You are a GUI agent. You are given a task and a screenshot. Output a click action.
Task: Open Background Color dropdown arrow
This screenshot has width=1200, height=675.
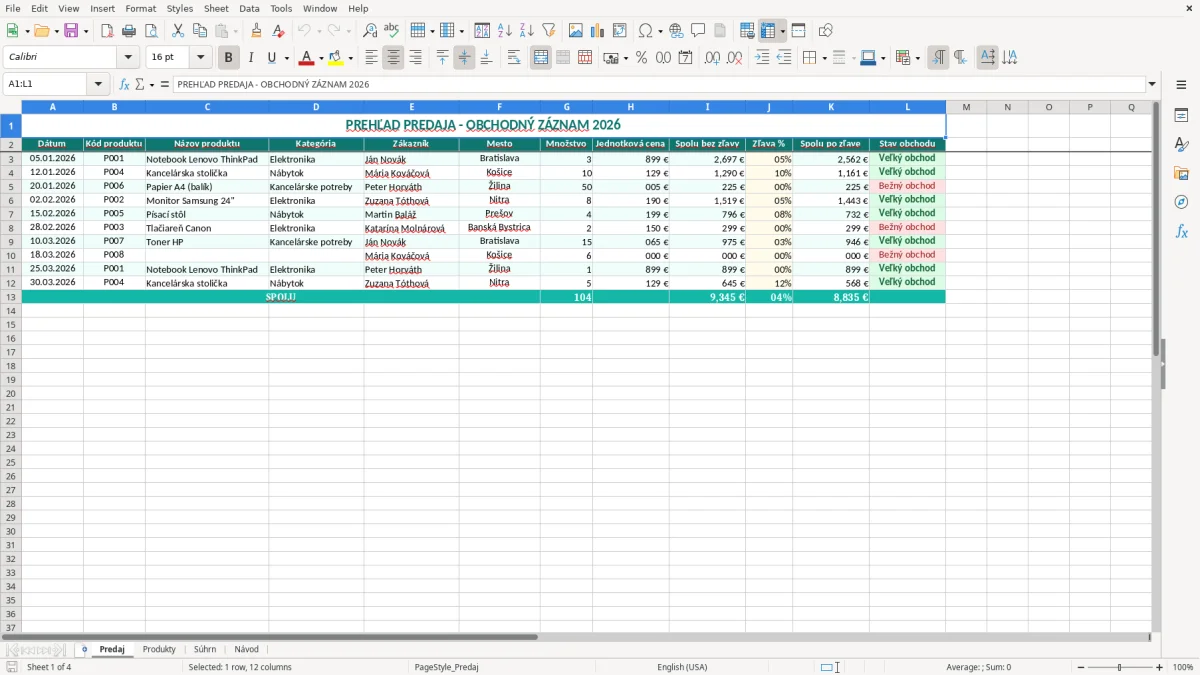click(350, 58)
